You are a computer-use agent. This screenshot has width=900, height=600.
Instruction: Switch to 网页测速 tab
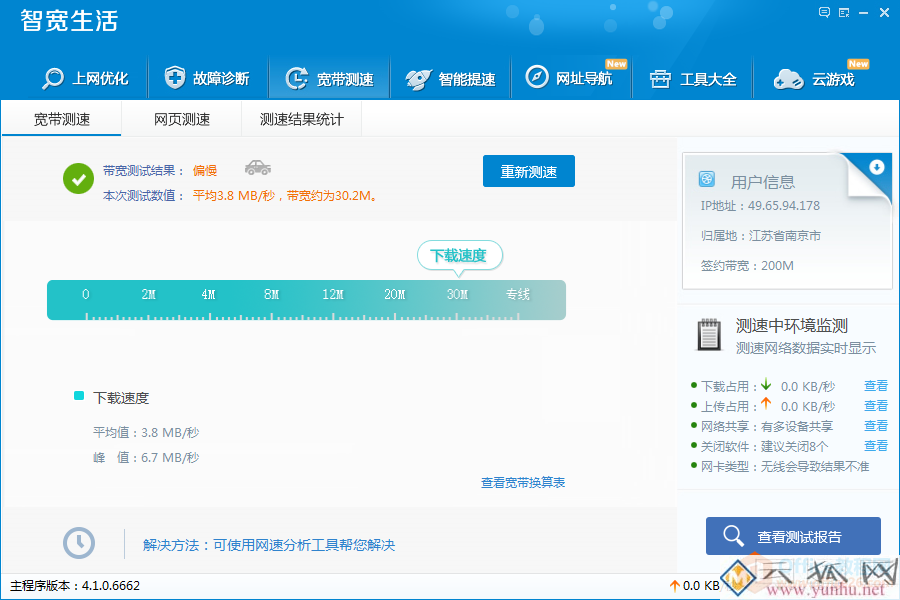tap(182, 120)
